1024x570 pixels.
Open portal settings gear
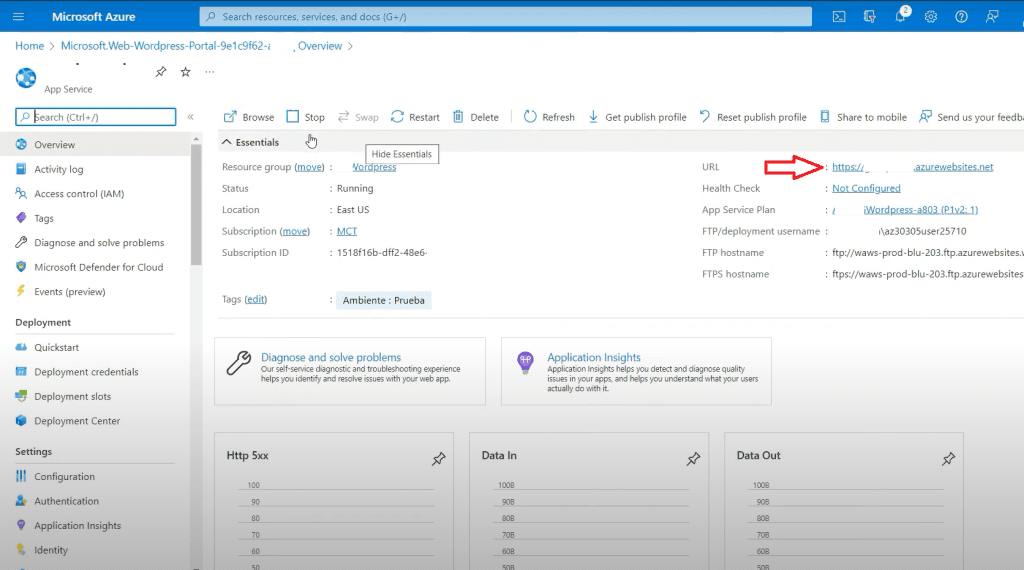[931, 16]
